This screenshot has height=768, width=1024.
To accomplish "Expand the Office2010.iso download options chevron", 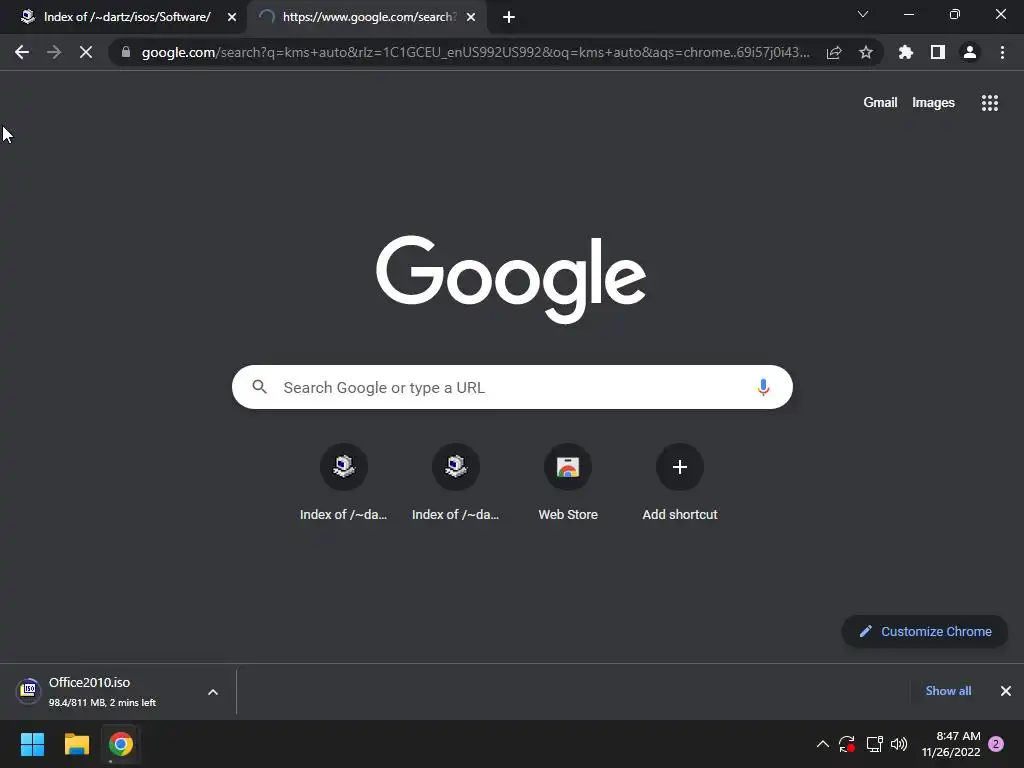I will 213,692.
